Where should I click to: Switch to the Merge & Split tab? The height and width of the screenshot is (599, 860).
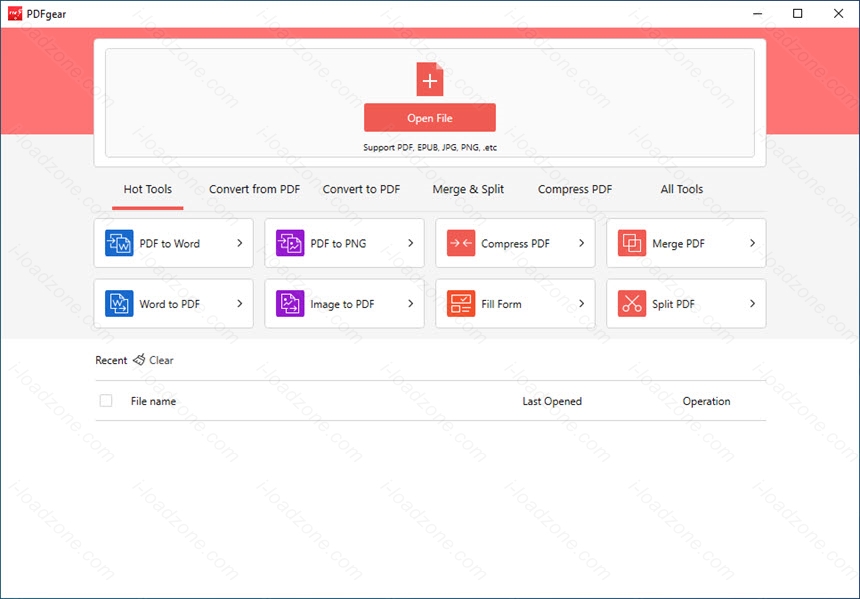tap(468, 189)
